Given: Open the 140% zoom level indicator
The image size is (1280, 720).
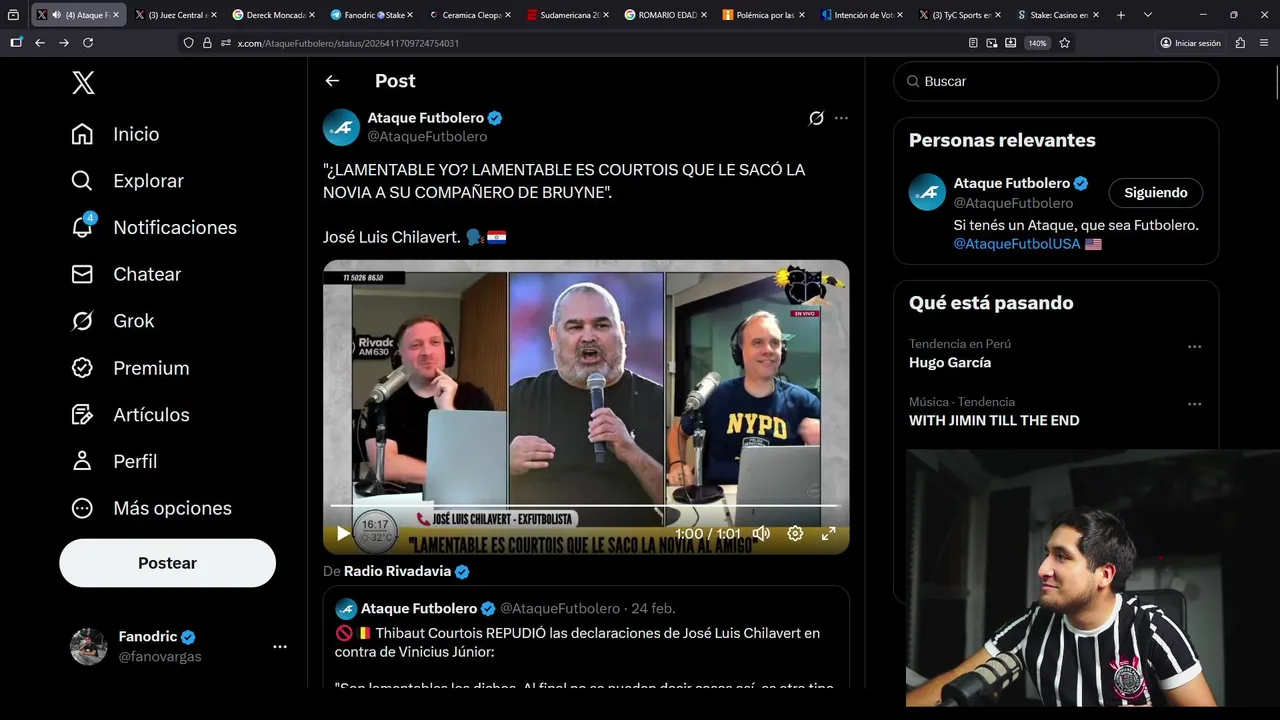Looking at the screenshot, I should point(1037,43).
